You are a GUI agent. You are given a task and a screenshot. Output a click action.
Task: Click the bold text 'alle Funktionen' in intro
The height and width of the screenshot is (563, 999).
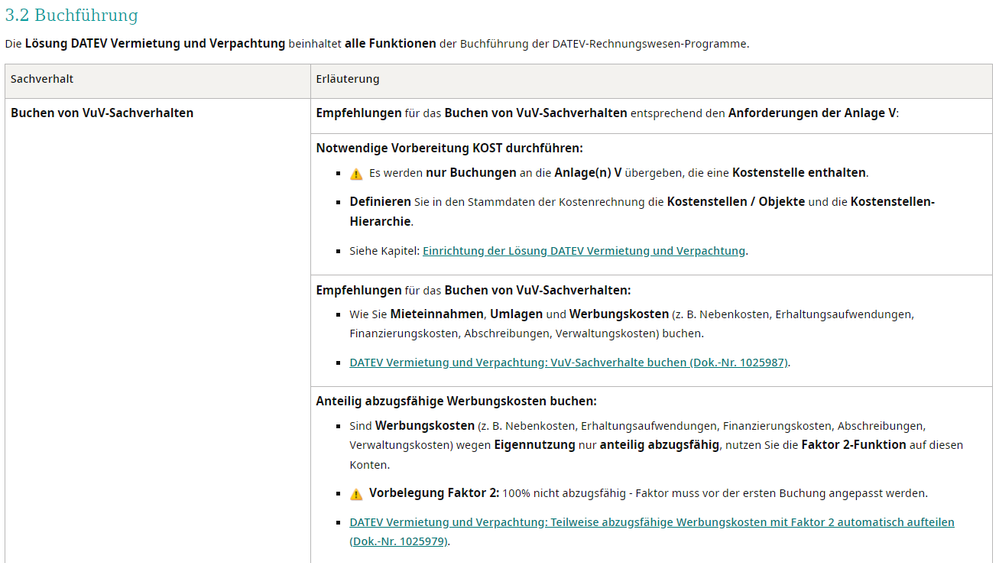(x=390, y=44)
